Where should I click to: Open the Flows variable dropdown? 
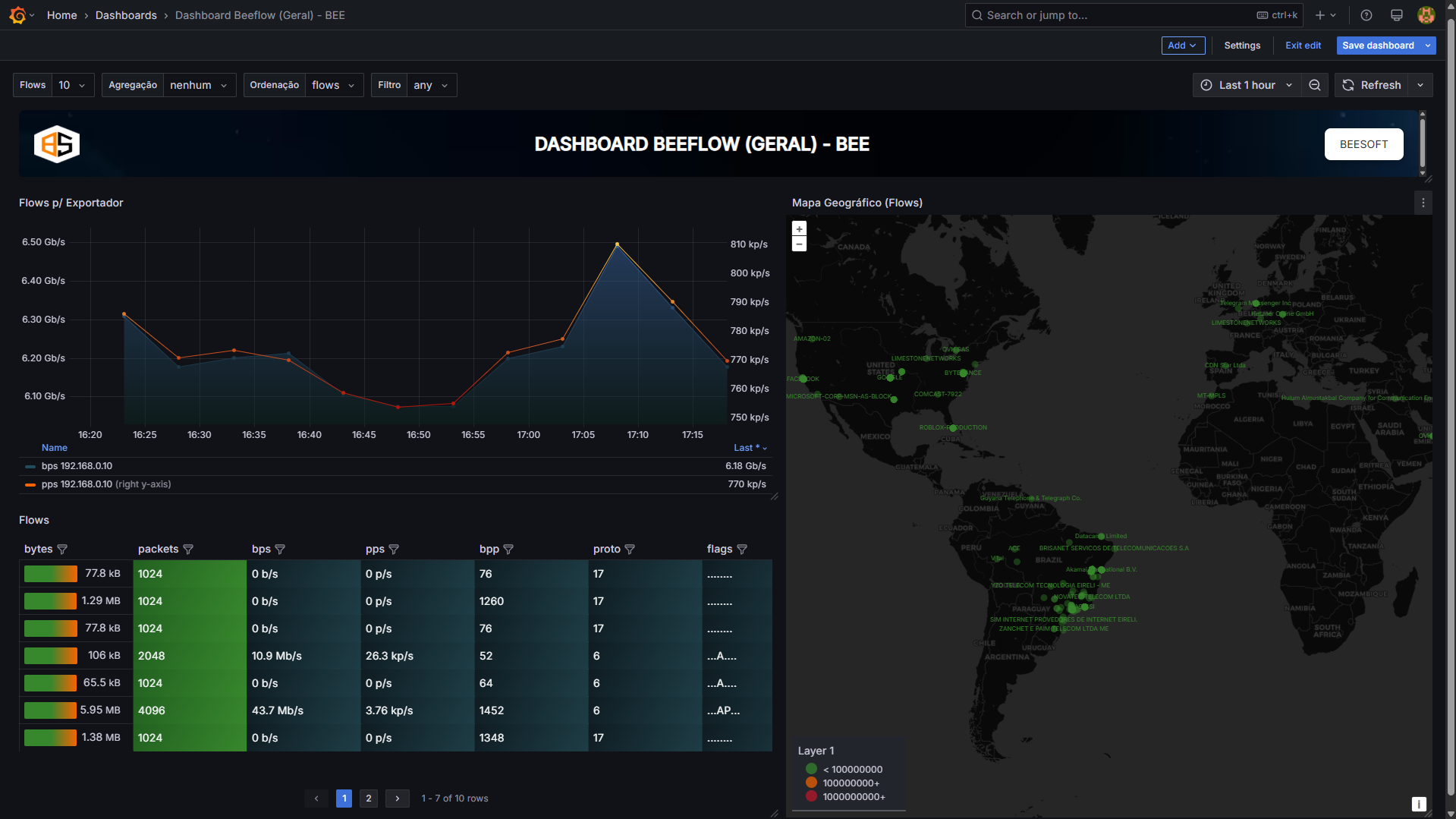click(73, 85)
